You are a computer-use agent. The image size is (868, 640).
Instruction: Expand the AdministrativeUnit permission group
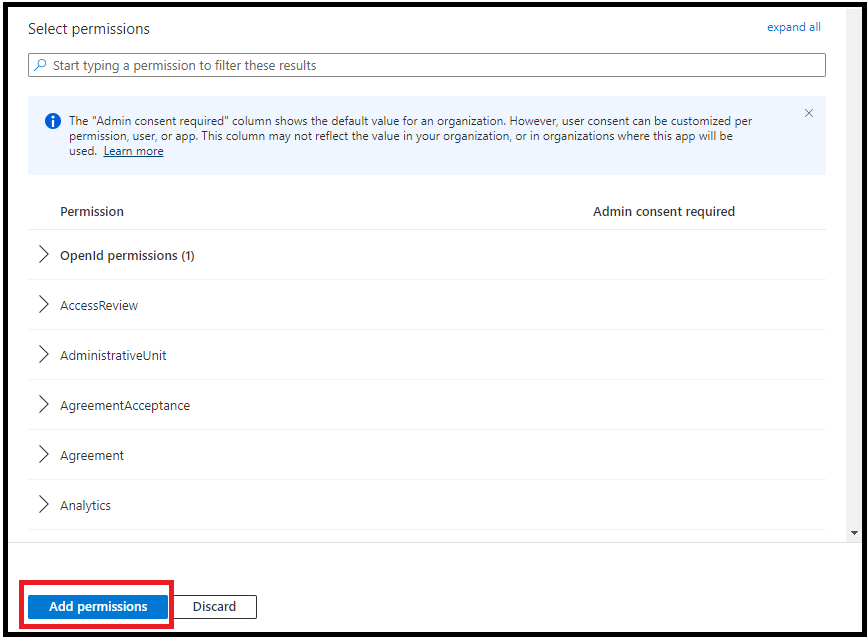(43, 355)
